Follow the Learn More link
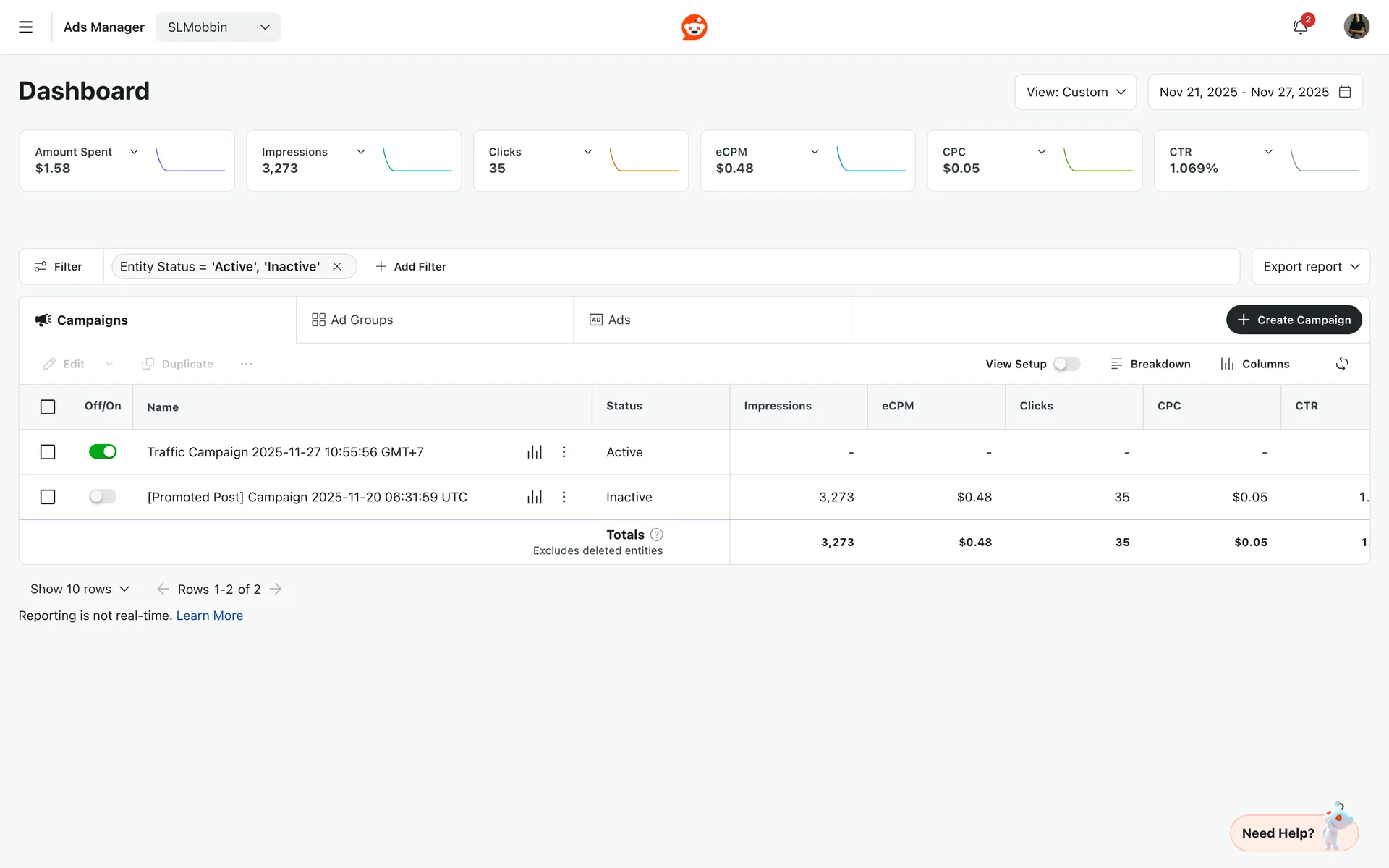The height and width of the screenshot is (868, 1389). click(210, 616)
